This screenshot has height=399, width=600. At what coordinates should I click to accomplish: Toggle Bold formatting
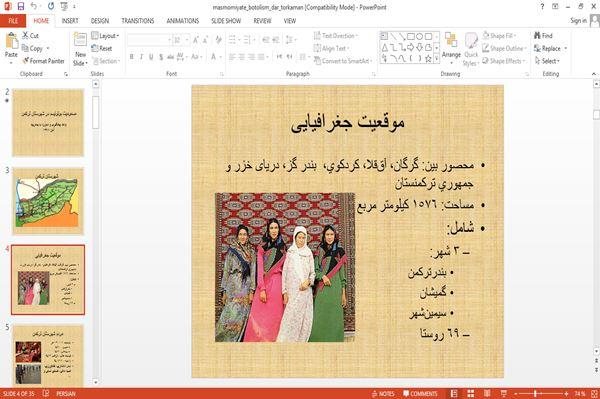(131, 57)
